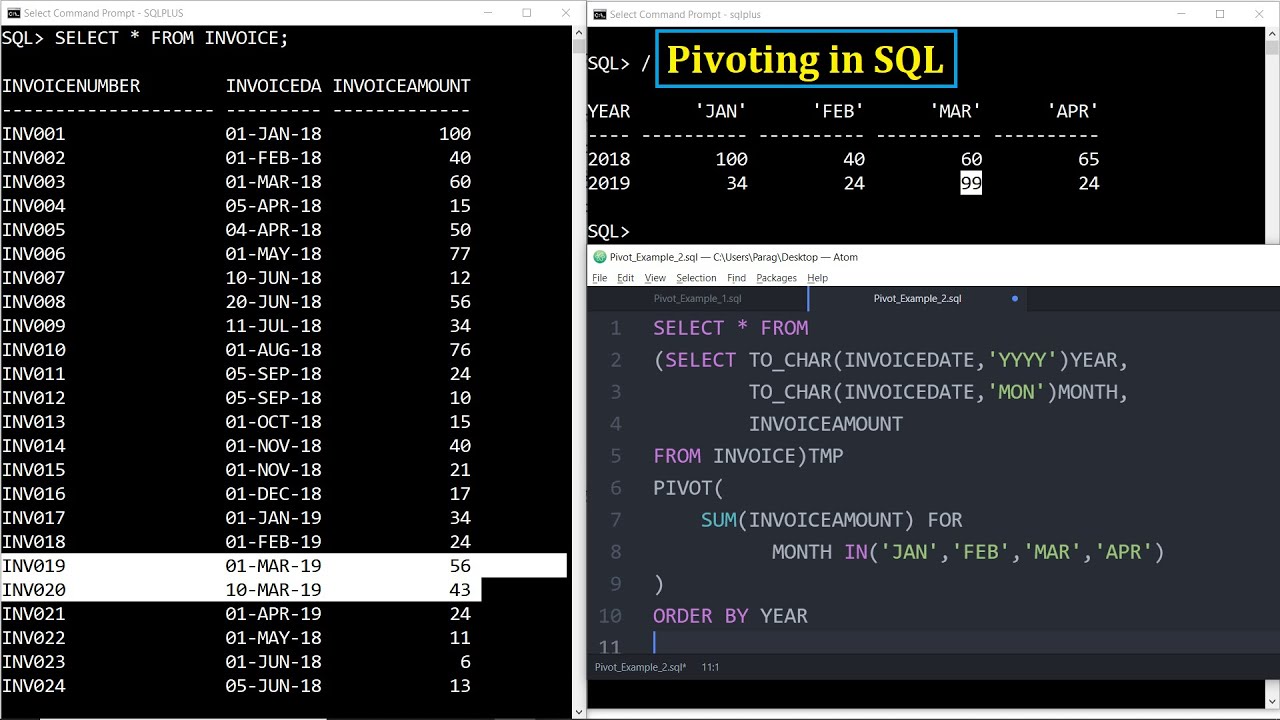The image size is (1280, 720).
Task: Click the SQLPLUS window scroll up arrow
Action: click(578, 32)
